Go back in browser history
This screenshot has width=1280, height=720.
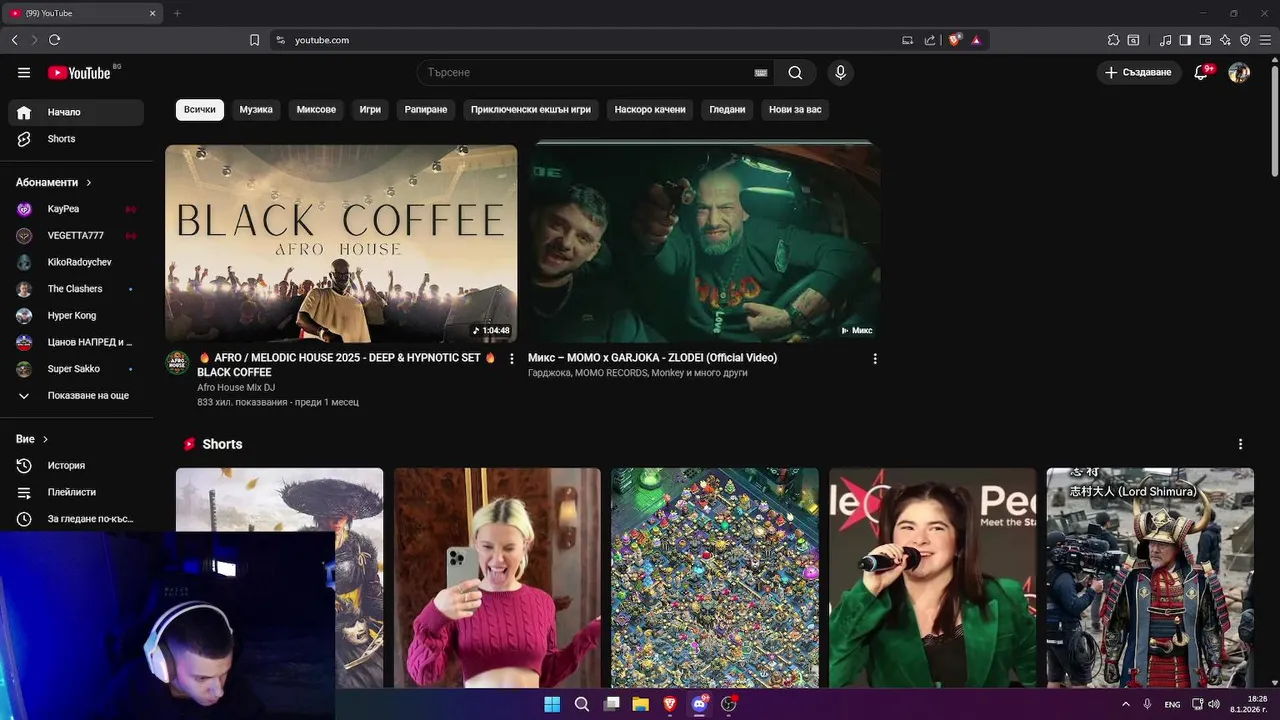click(x=14, y=40)
